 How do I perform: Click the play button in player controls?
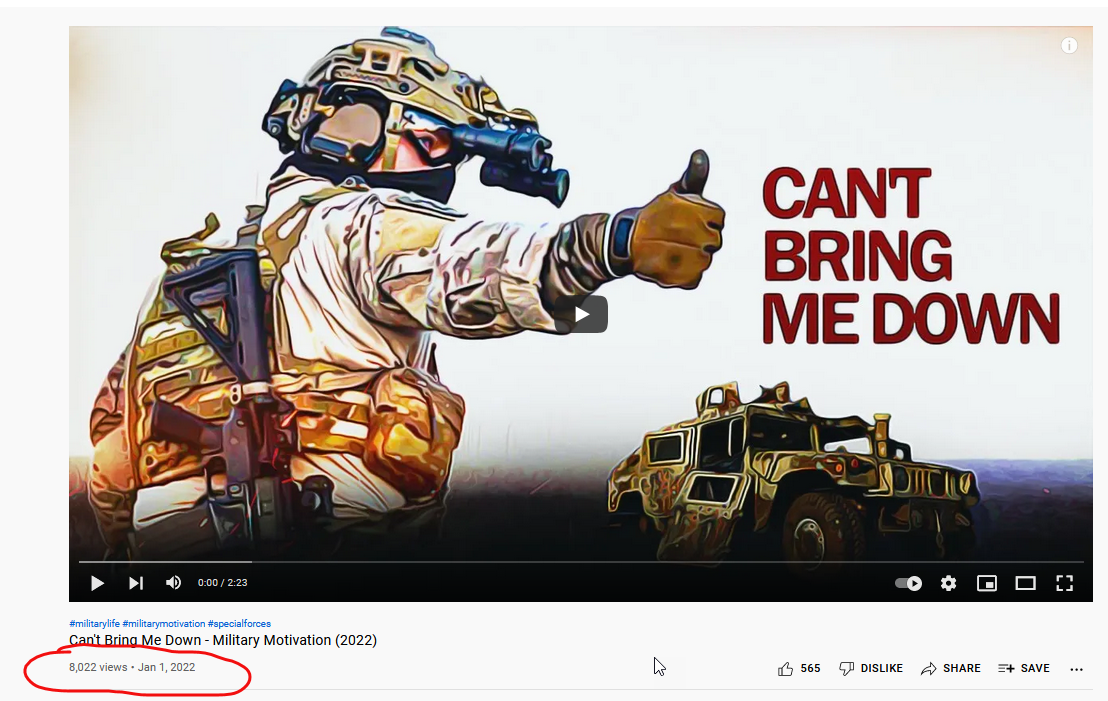pos(98,583)
